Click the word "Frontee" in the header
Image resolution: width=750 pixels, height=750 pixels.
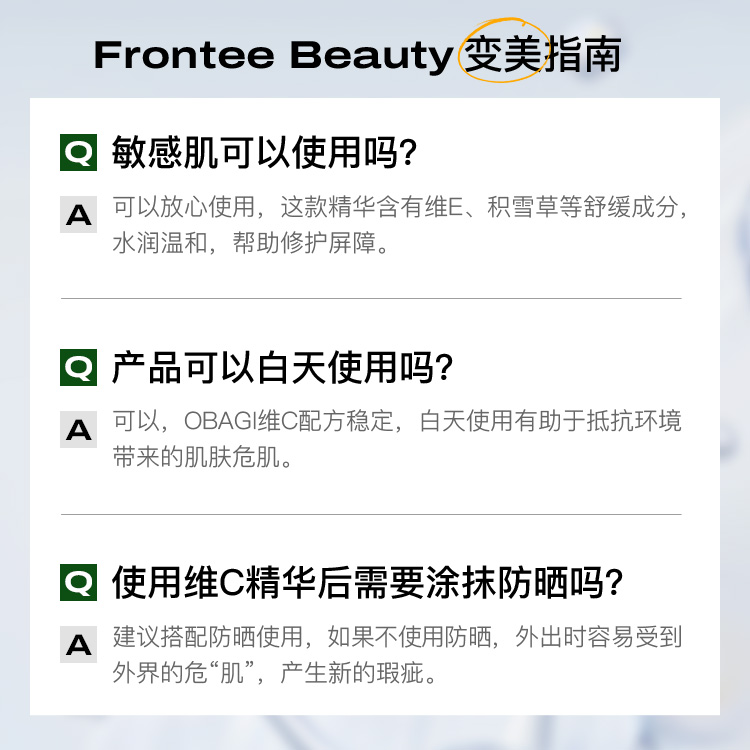184,55
